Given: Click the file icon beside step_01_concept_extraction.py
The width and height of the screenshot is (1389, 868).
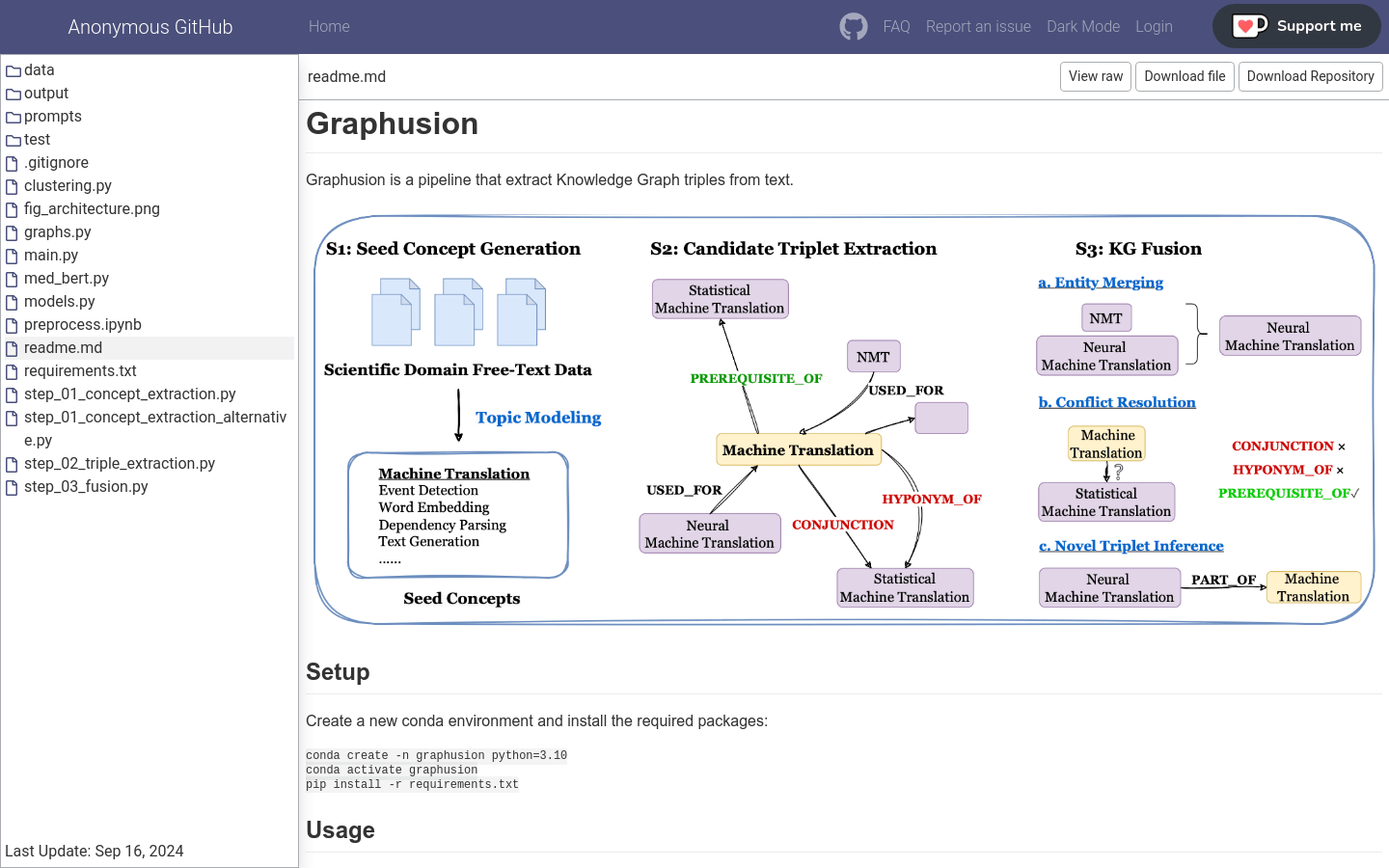Looking at the screenshot, I should pos(13,394).
